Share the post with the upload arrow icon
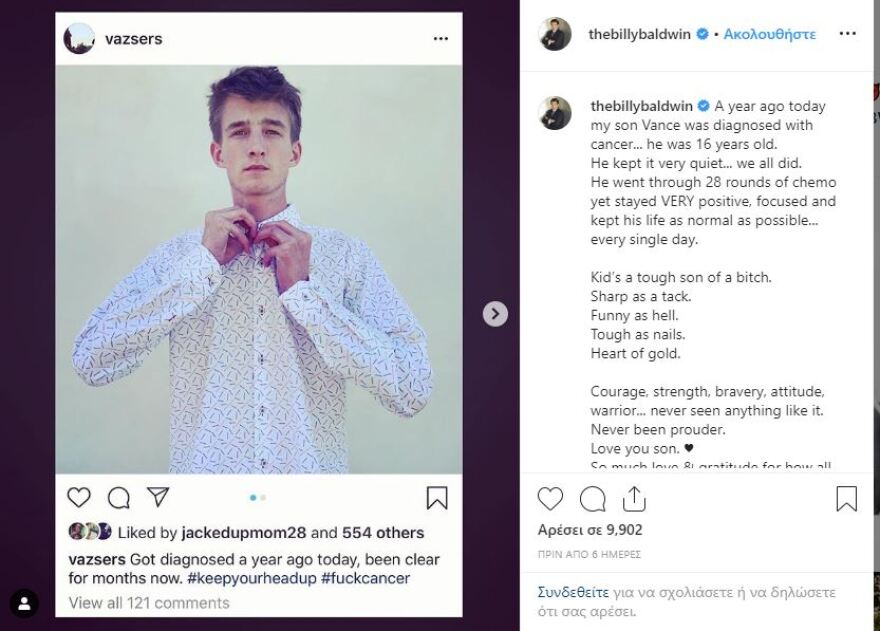The height and width of the screenshot is (631, 880). coord(634,498)
